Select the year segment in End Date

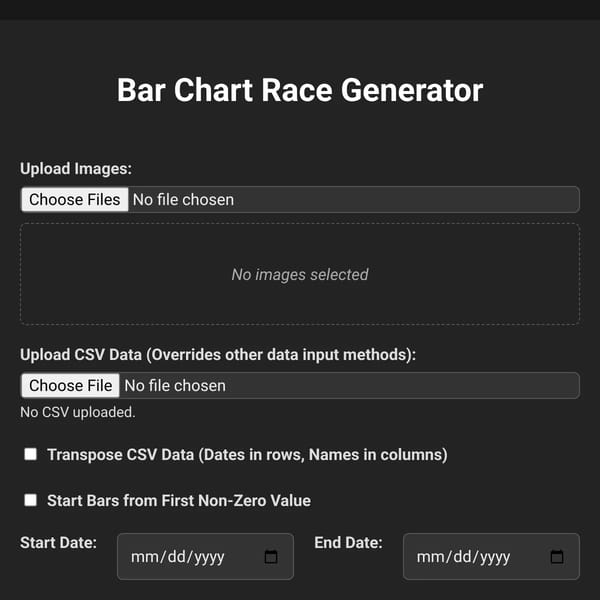pyautogui.click(x=495, y=558)
